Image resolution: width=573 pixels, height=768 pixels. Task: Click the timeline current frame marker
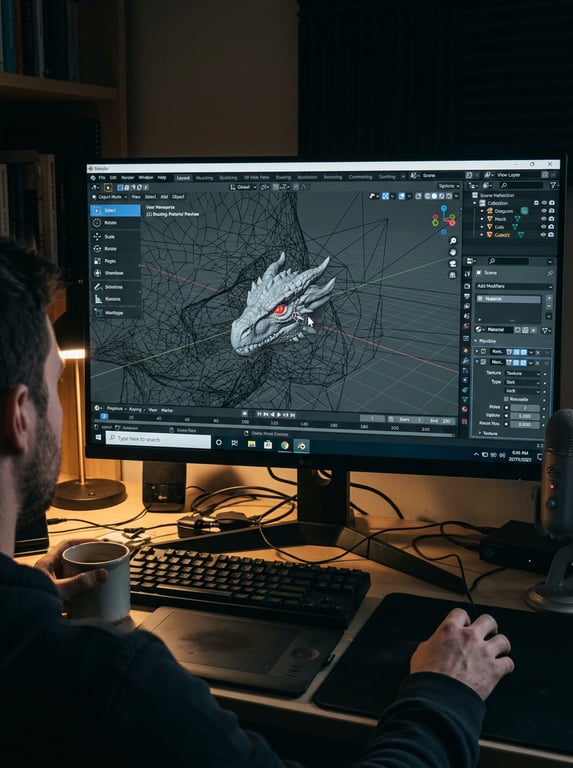(x=104, y=416)
